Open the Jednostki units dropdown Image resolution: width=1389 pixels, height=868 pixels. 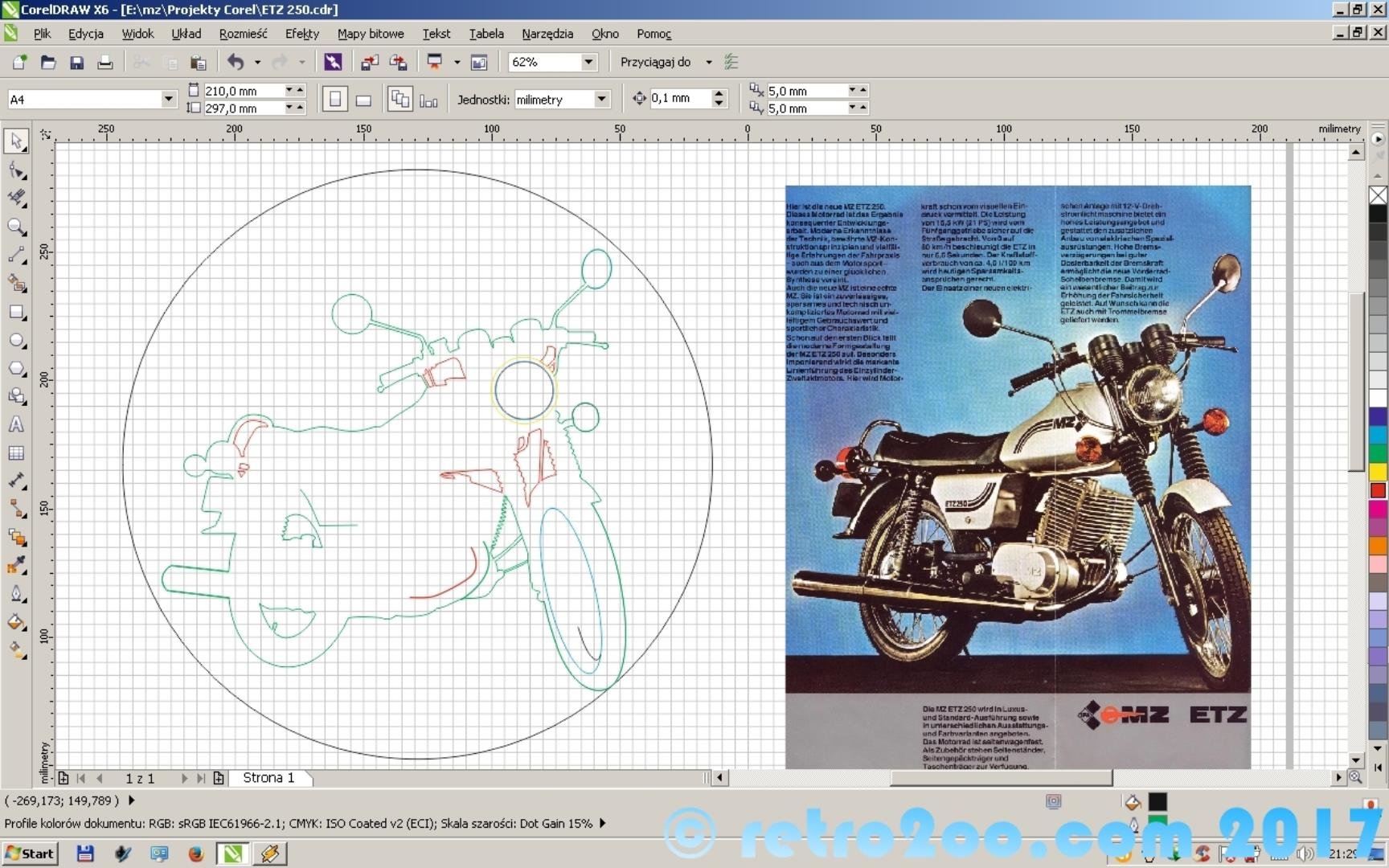601,99
